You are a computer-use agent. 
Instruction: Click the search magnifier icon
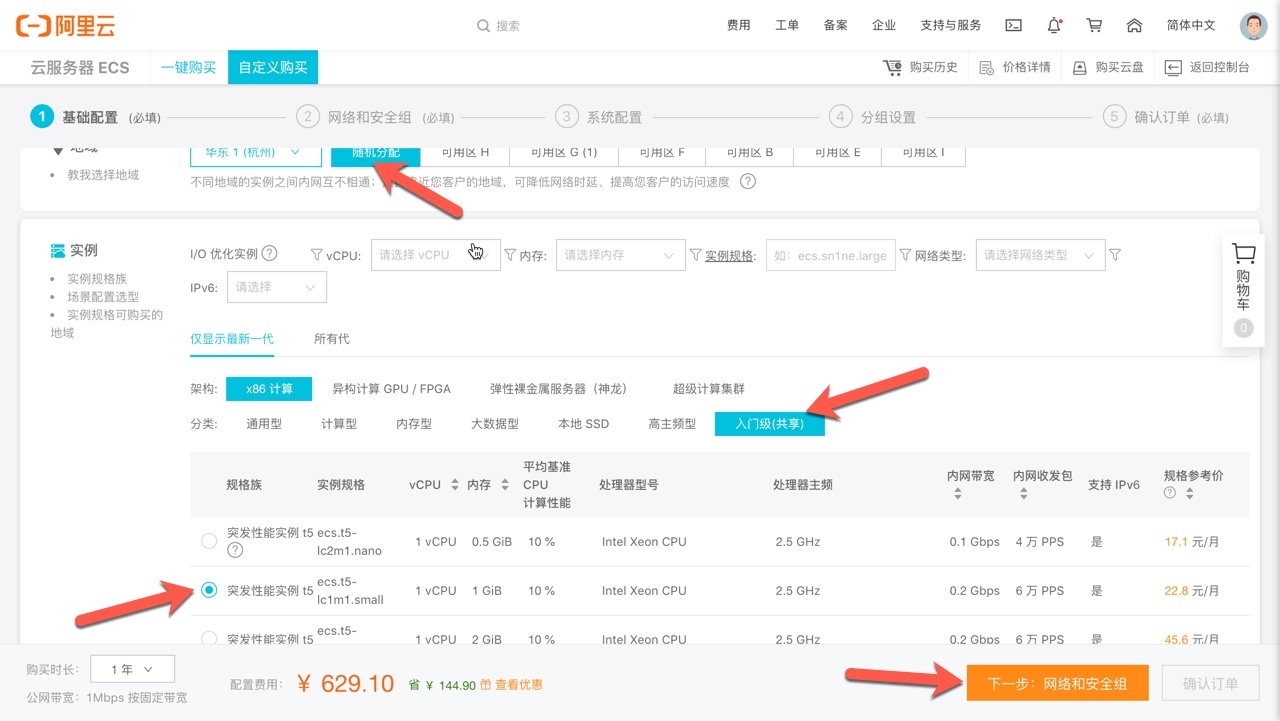click(x=483, y=26)
